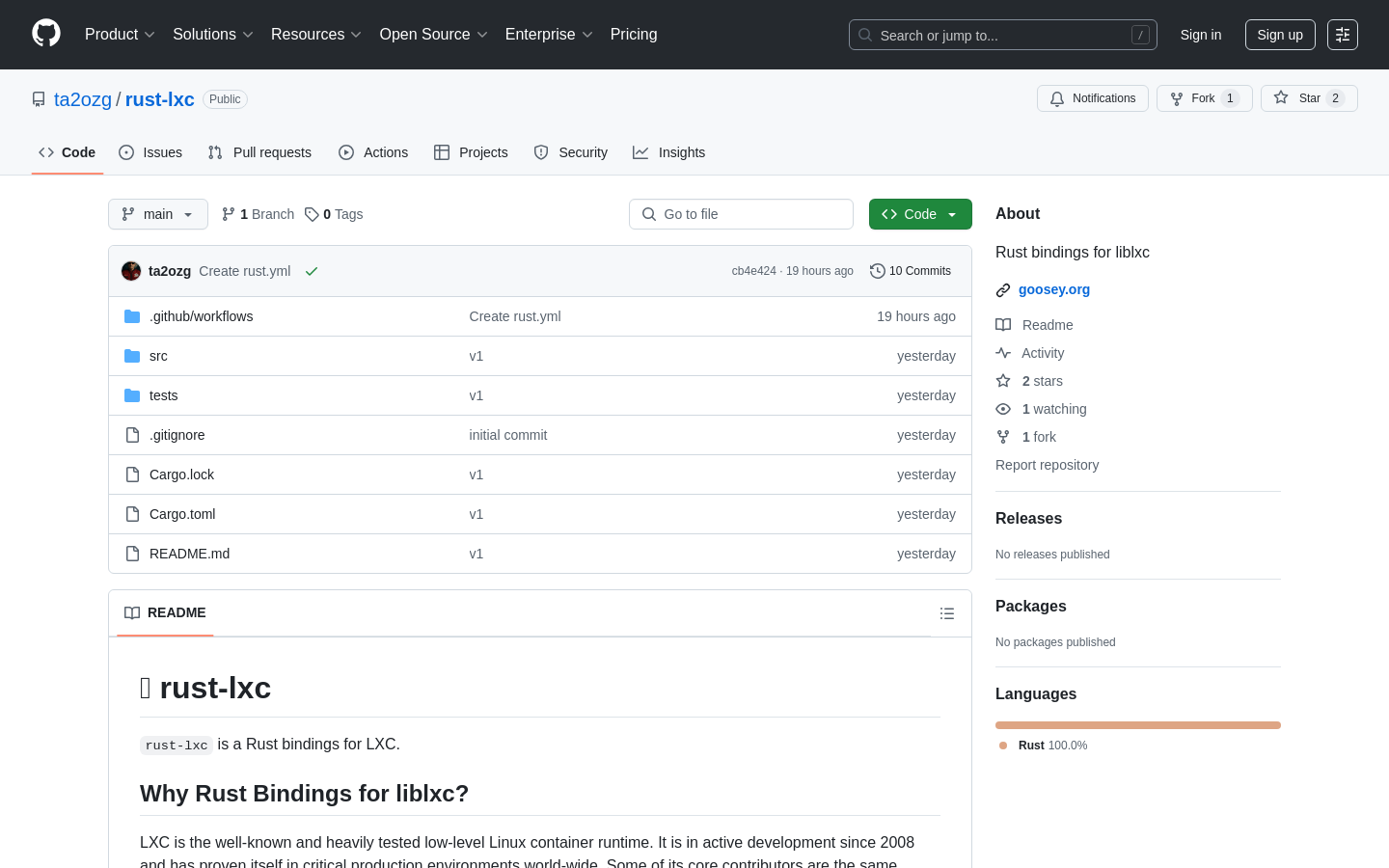The image size is (1389, 868).
Task: Click the repository icon beside ta2ozg
Action: pos(39,99)
